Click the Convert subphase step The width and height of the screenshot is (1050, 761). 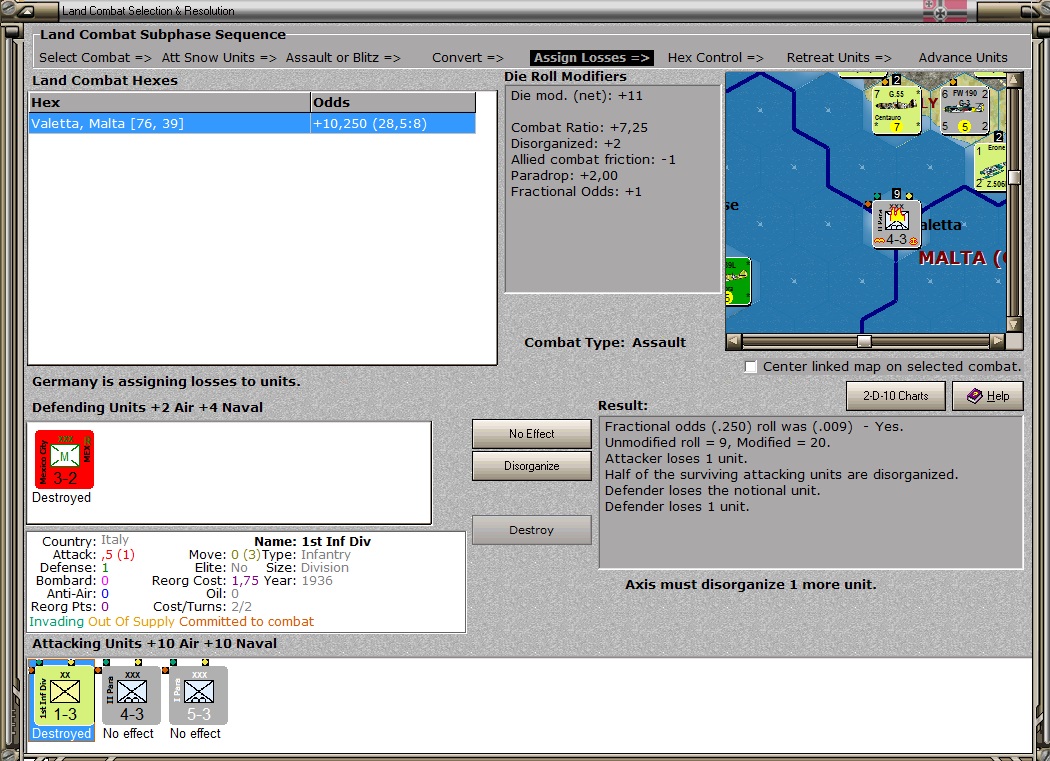467,58
